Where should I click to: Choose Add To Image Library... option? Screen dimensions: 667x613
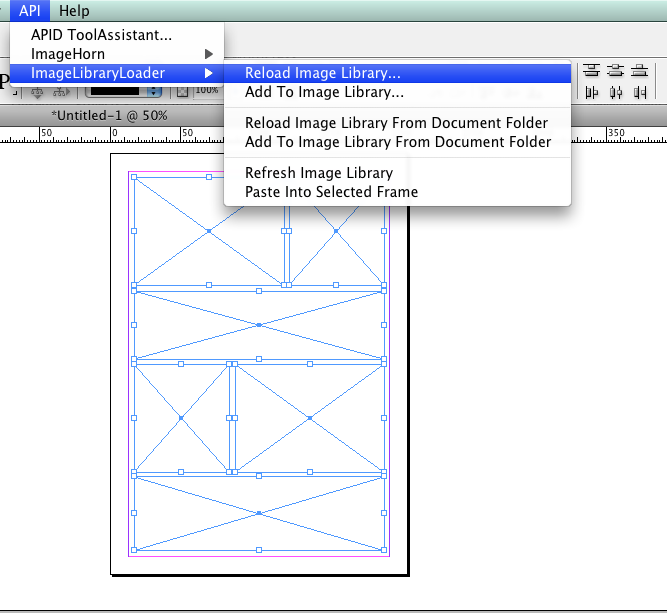pyautogui.click(x=324, y=92)
